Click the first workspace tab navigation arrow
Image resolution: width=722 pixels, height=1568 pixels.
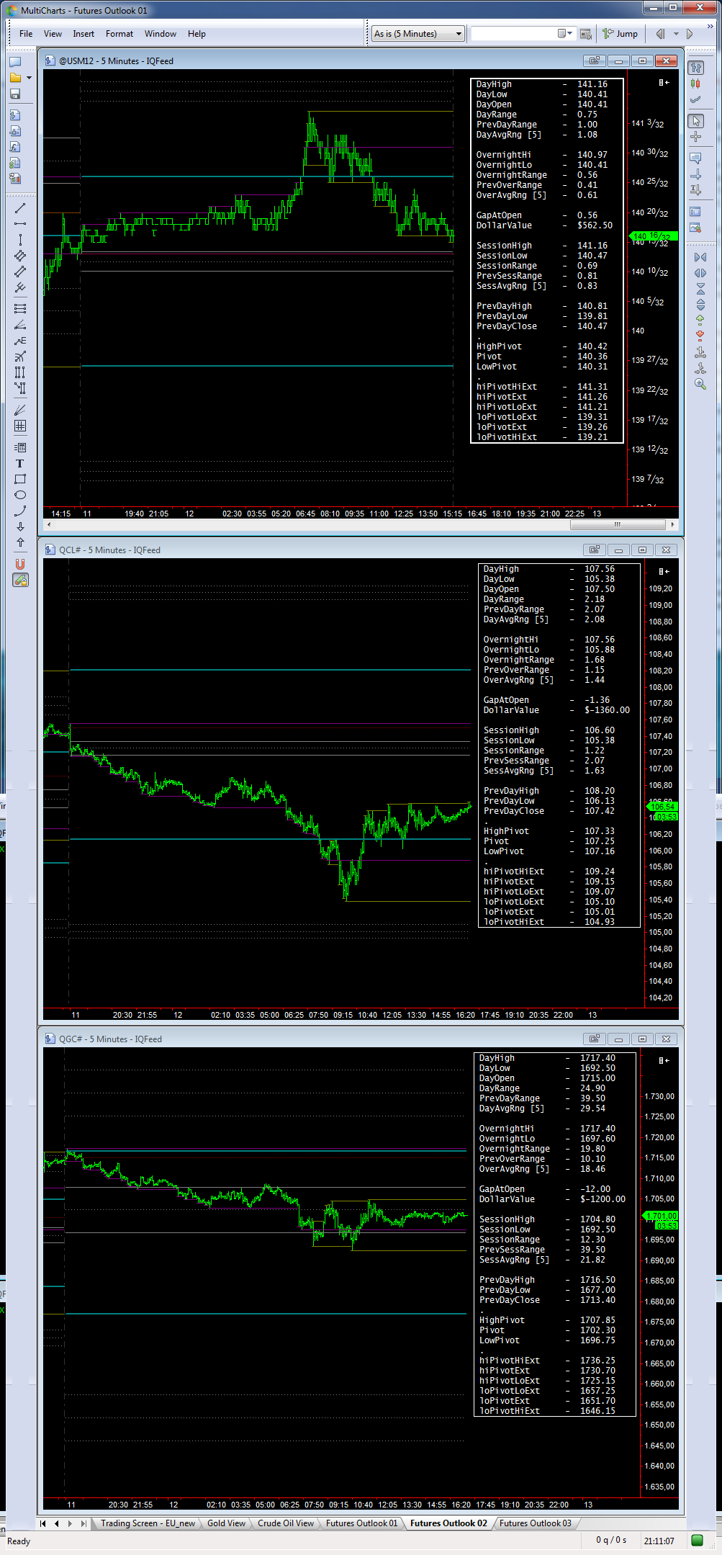(x=43, y=1523)
